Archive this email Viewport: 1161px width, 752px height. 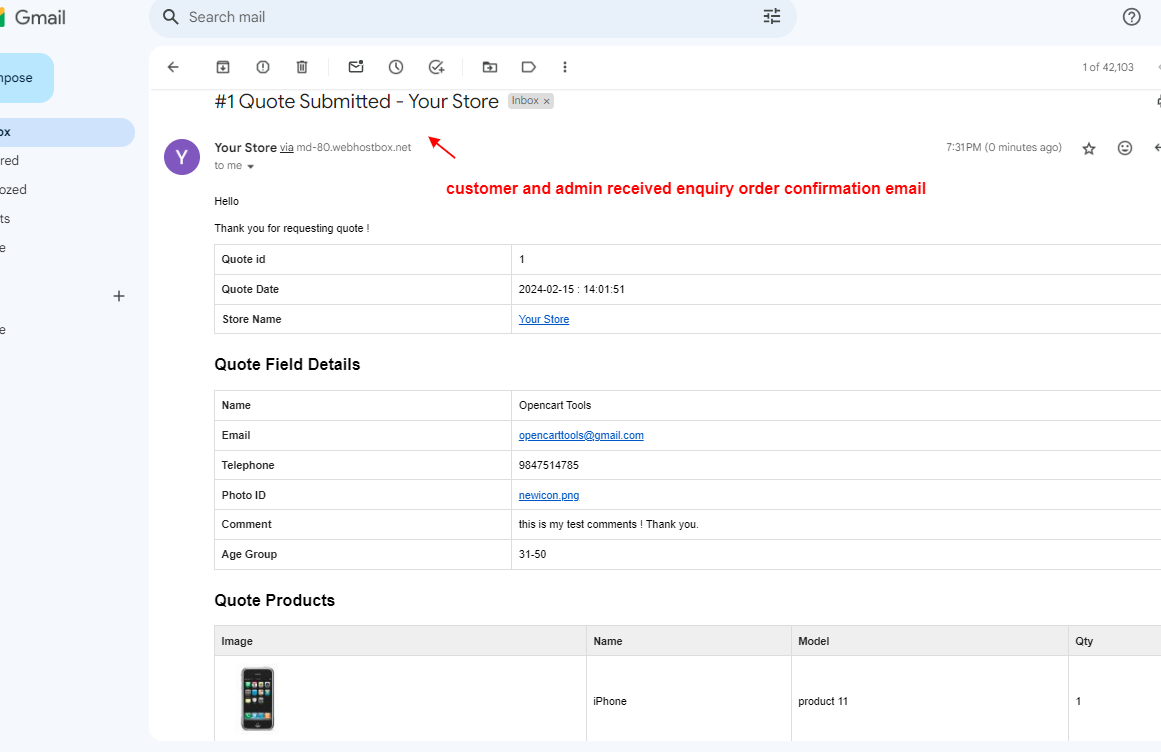223,67
